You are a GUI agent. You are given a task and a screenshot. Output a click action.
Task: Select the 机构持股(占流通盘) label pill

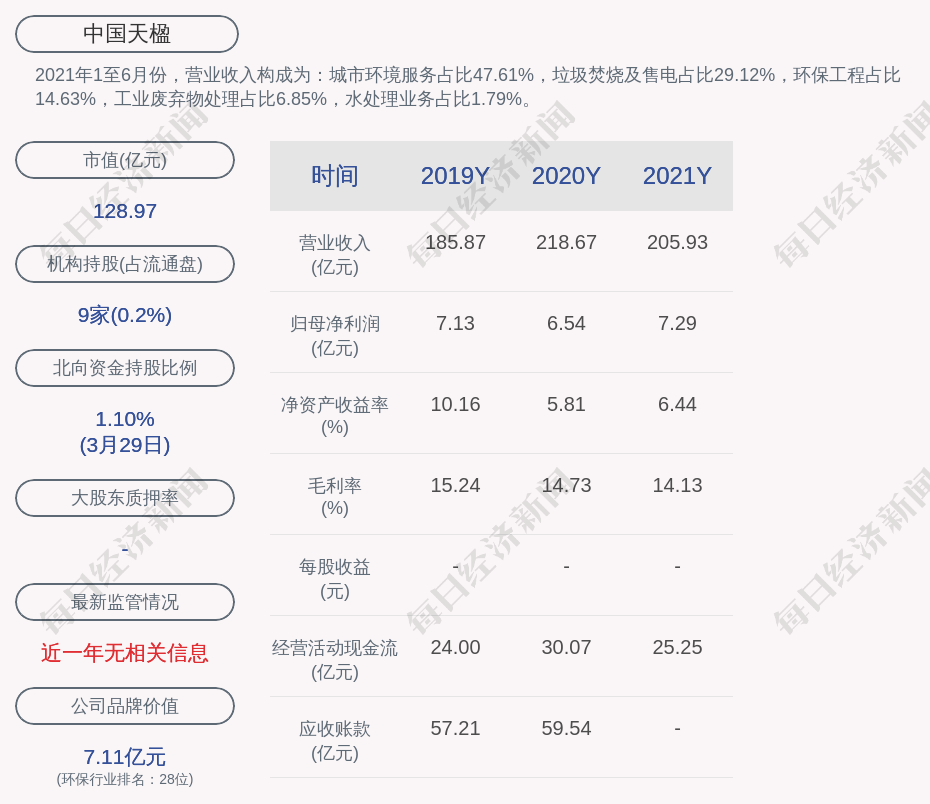tap(125, 264)
